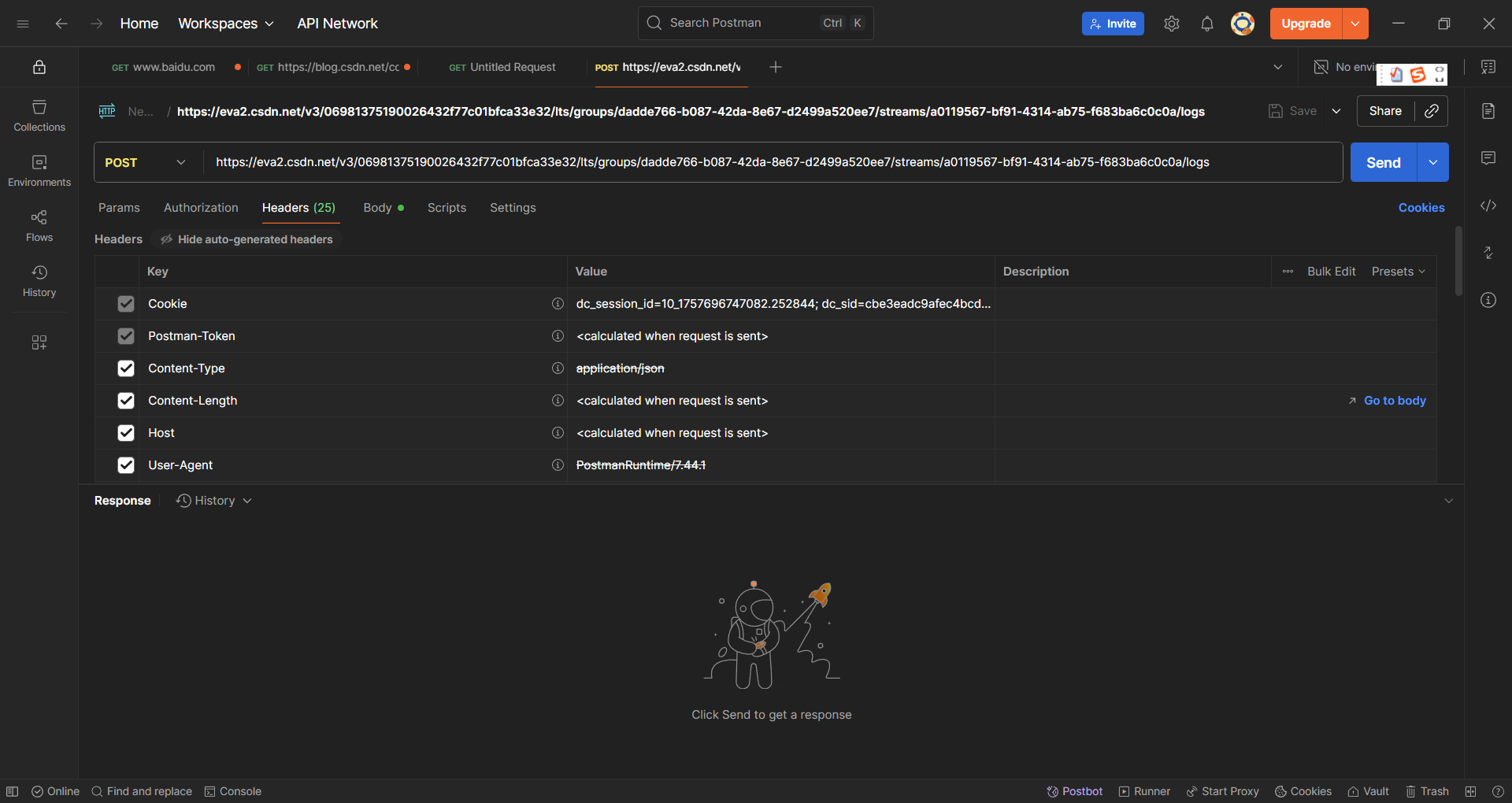Uncheck Host header
This screenshot has width=1512, height=803.
126,433
